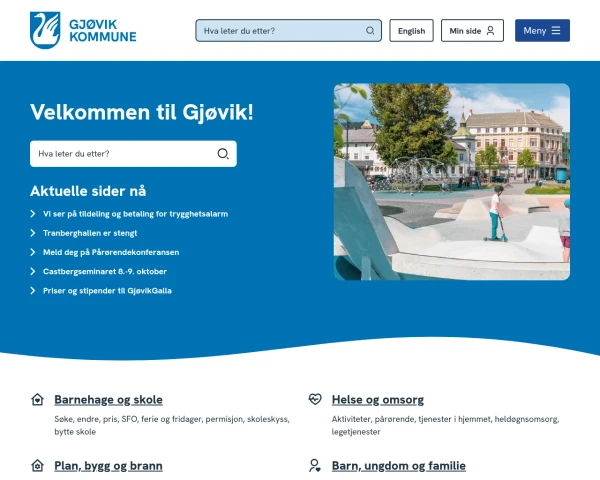The height and width of the screenshot is (480, 600).
Task: Click the header search magnifier icon
Action: click(x=370, y=31)
